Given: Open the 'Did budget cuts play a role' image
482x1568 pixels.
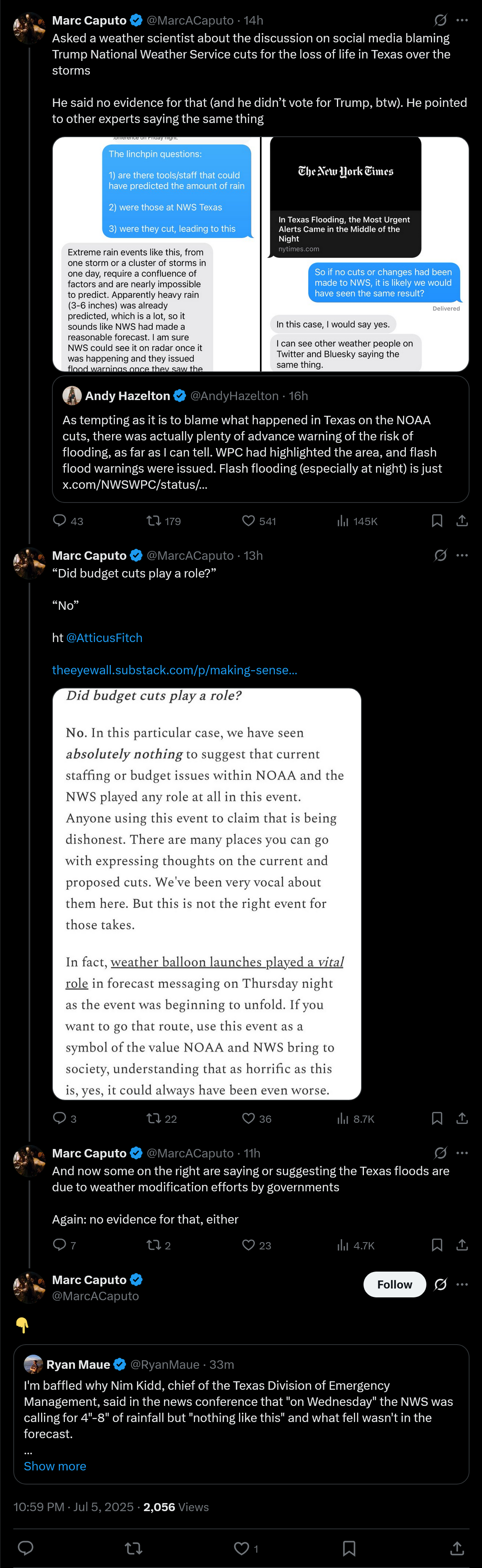Looking at the screenshot, I should (x=207, y=894).
